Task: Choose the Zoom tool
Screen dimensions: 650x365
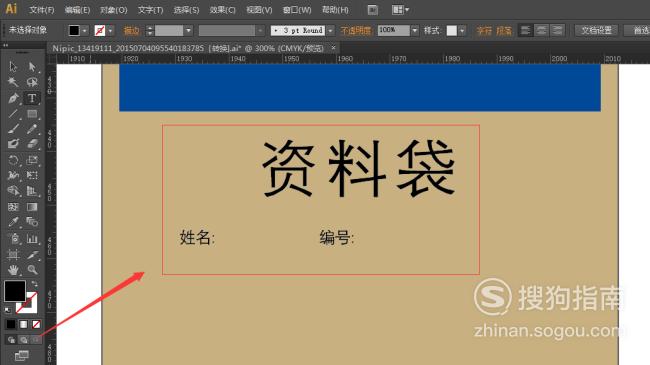Action: pyautogui.click(x=32, y=270)
